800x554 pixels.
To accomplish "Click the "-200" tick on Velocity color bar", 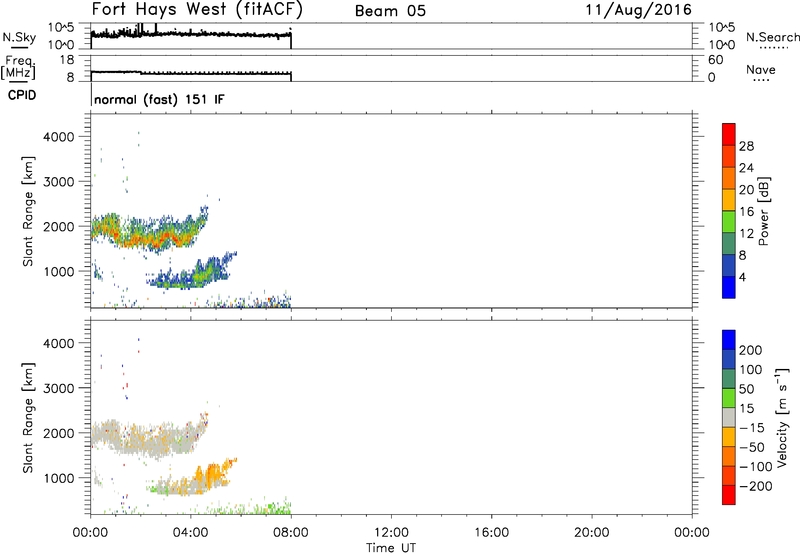I will (755, 486).
